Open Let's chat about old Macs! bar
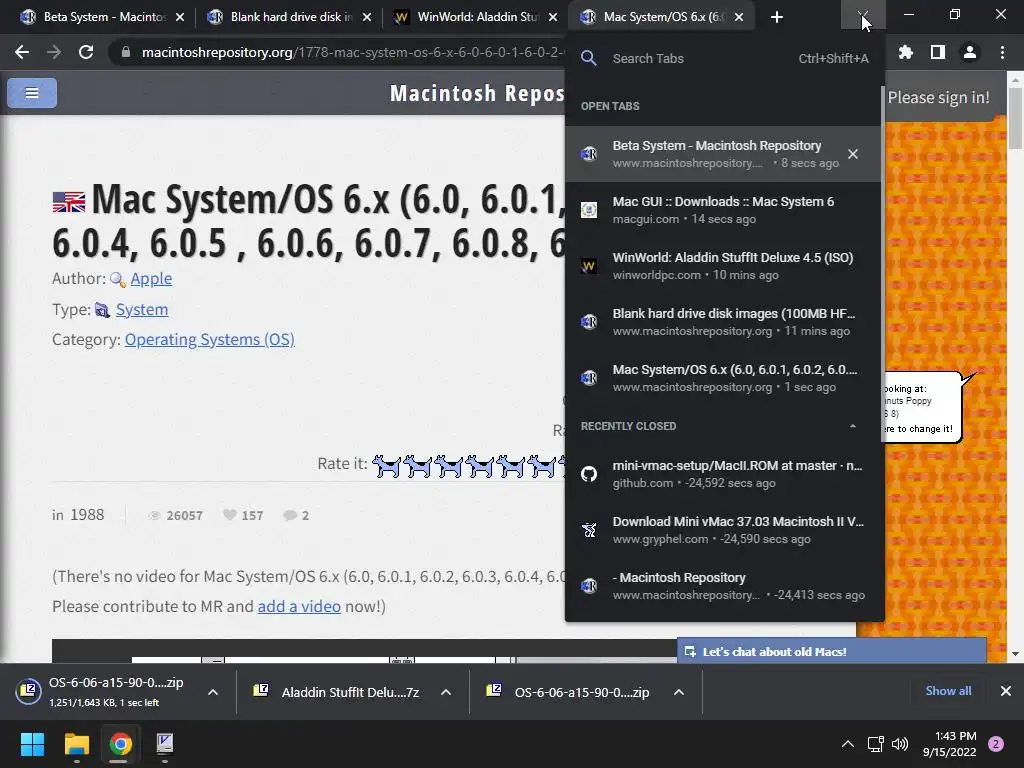1024x768 pixels. tap(831, 651)
